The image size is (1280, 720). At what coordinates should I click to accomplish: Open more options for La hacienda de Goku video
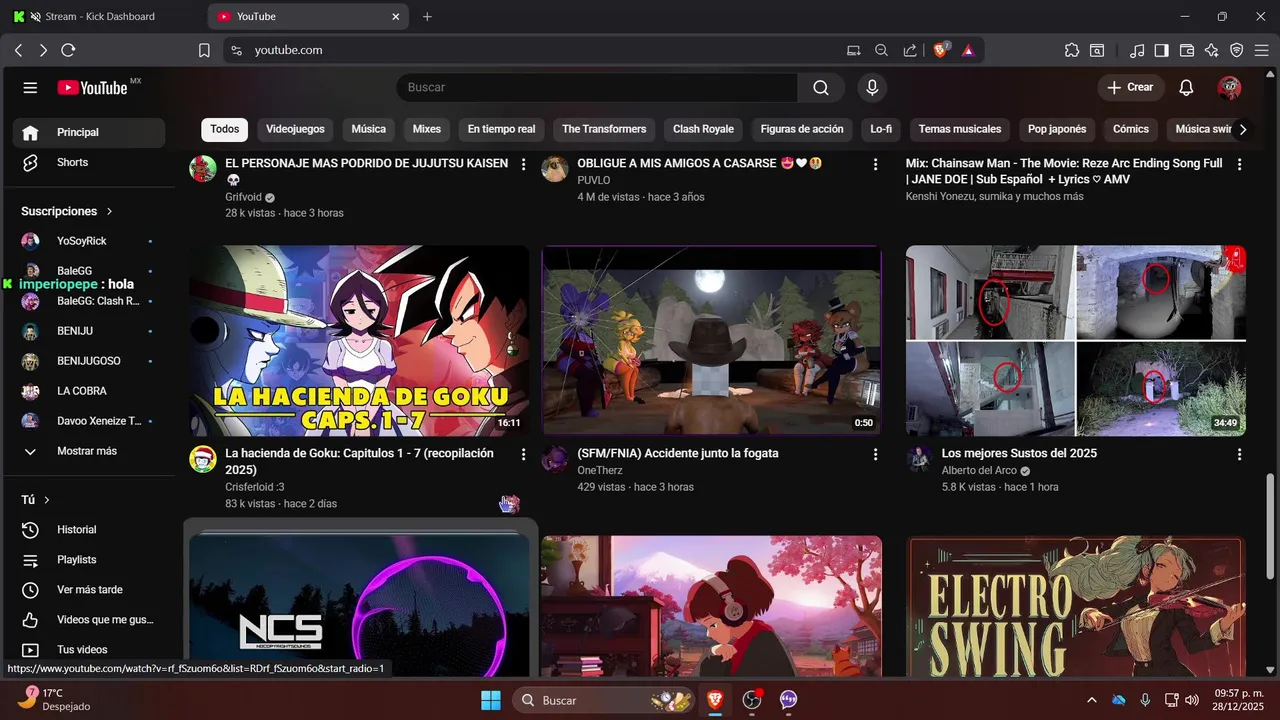click(x=523, y=454)
